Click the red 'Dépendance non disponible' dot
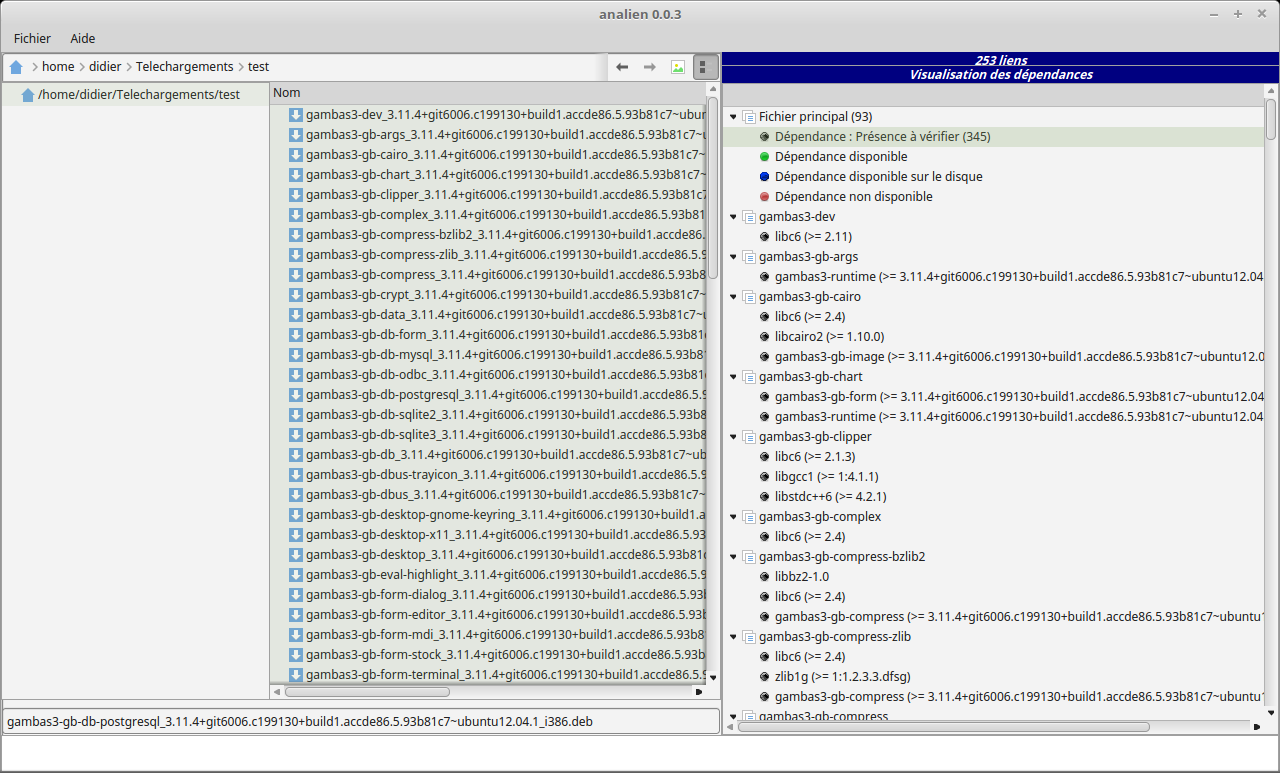The width and height of the screenshot is (1280, 773). point(763,196)
